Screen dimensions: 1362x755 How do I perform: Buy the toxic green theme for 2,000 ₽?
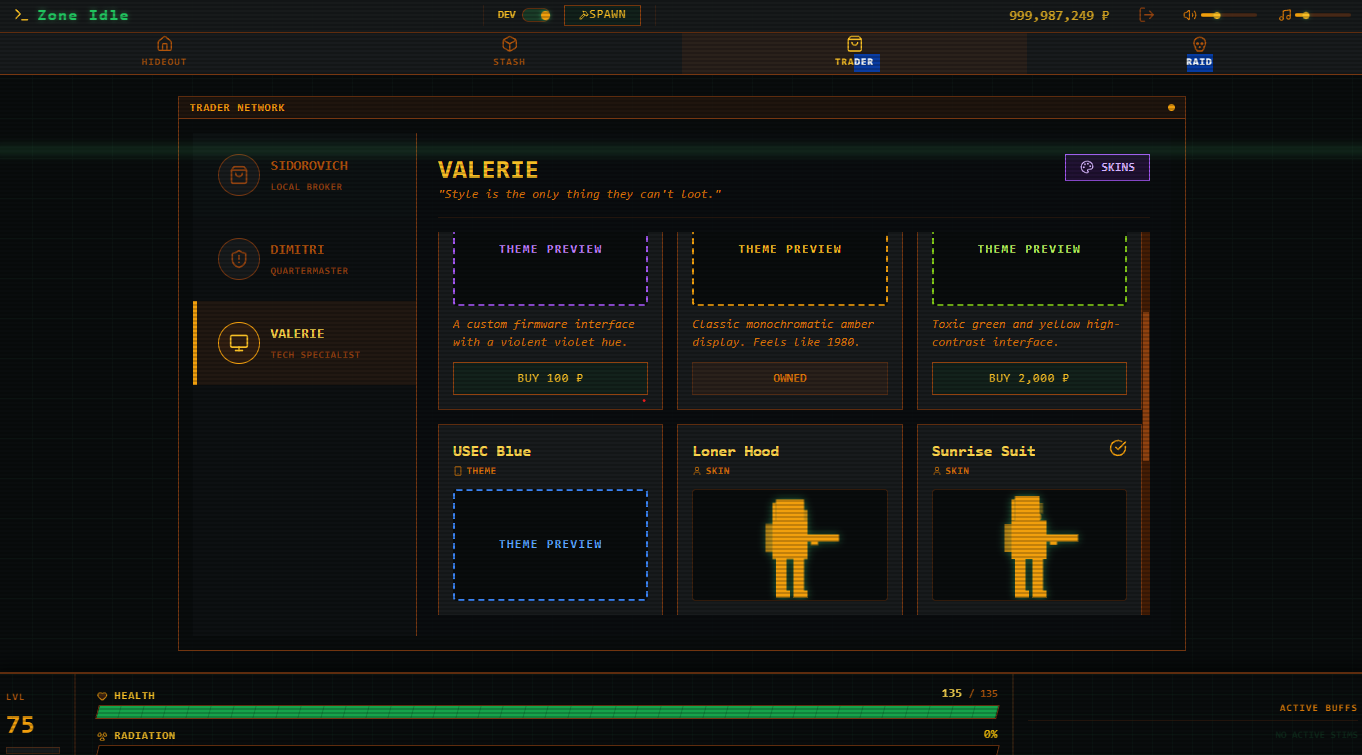1029,378
